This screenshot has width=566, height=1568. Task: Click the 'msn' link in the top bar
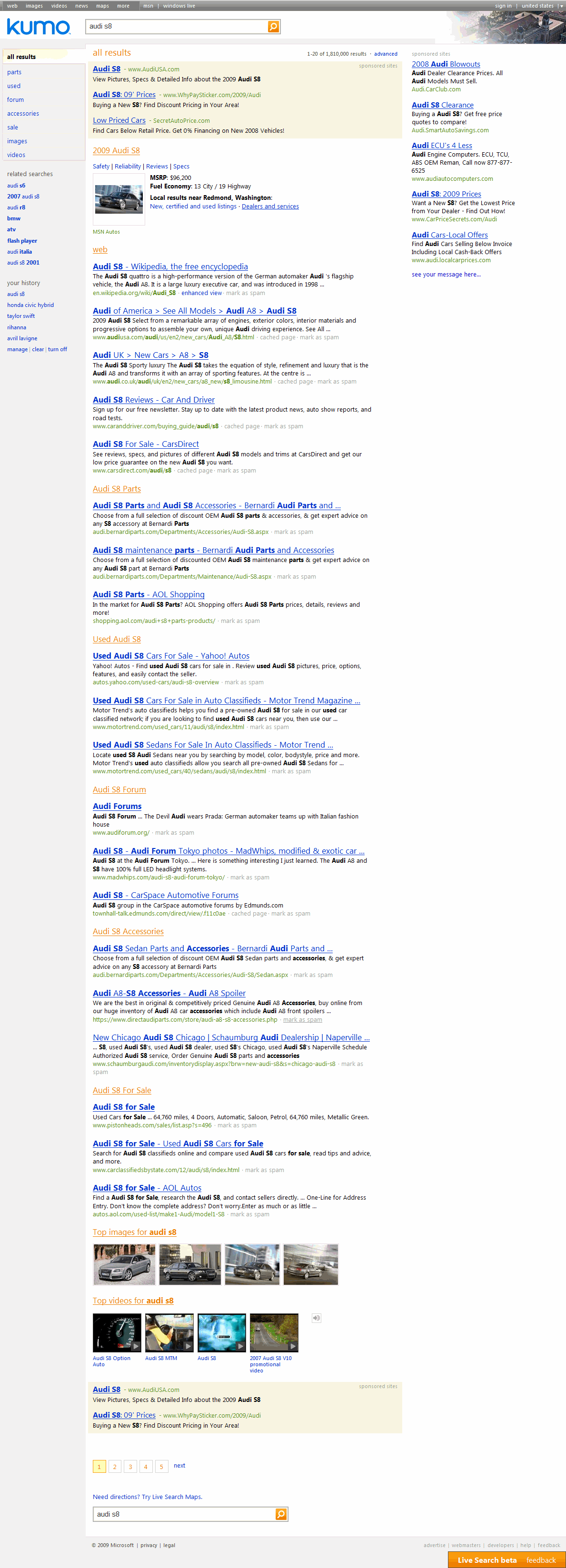[x=149, y=6]
